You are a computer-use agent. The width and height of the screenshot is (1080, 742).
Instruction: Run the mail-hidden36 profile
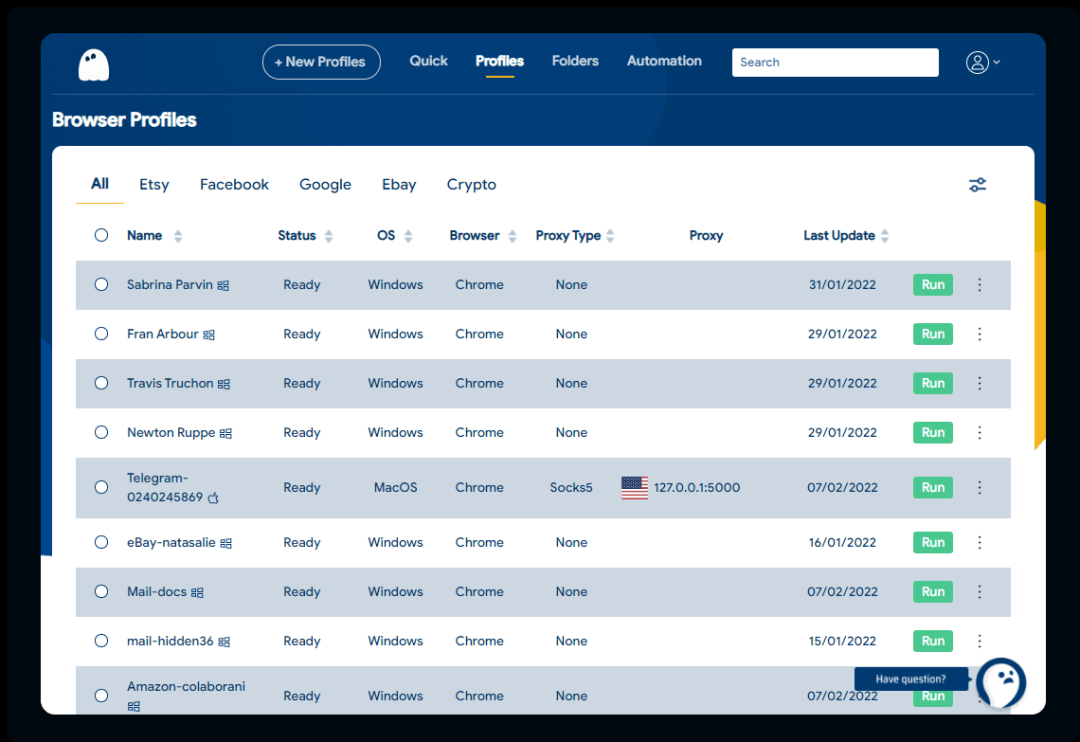[x=933, y=641]
